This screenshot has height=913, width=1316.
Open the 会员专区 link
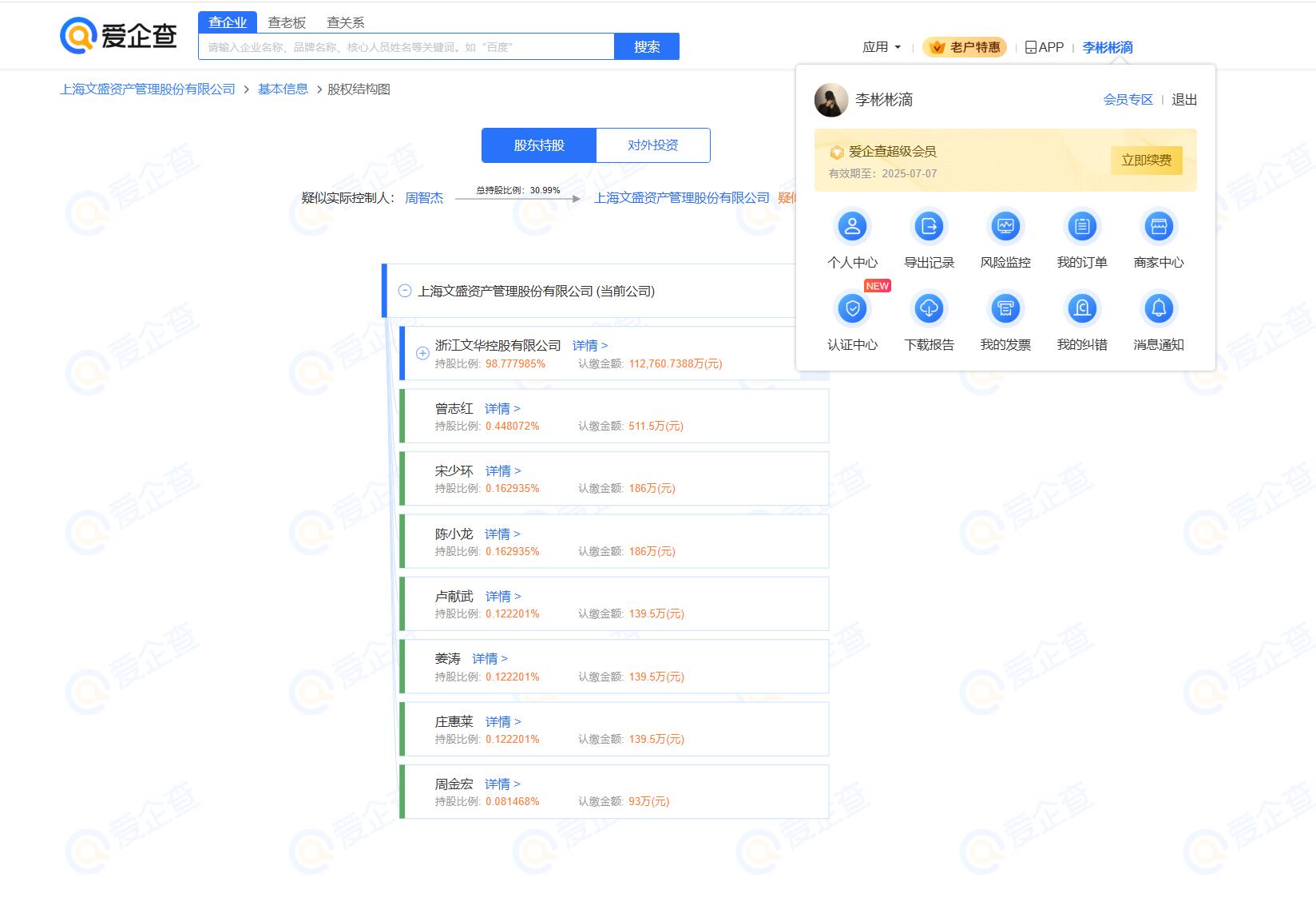click(1128, 100)
